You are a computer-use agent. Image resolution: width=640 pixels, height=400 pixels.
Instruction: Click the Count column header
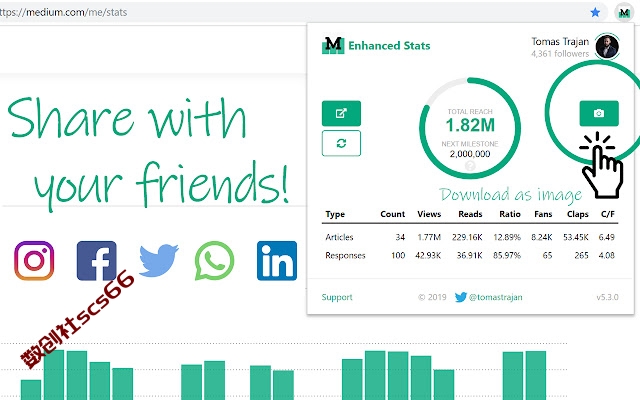pyautogui.click(x=393, y=214)
